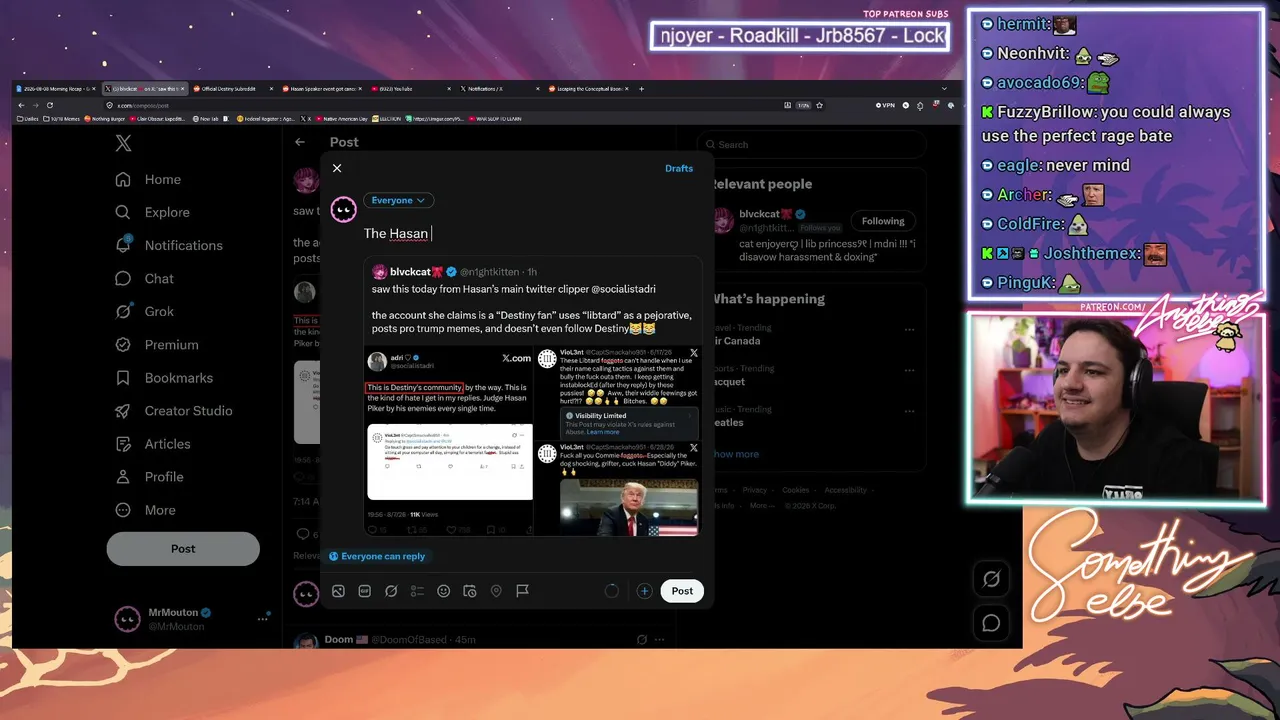Add another post with the plus button
Screen dimensions: 1280x720
click(644, 591)
